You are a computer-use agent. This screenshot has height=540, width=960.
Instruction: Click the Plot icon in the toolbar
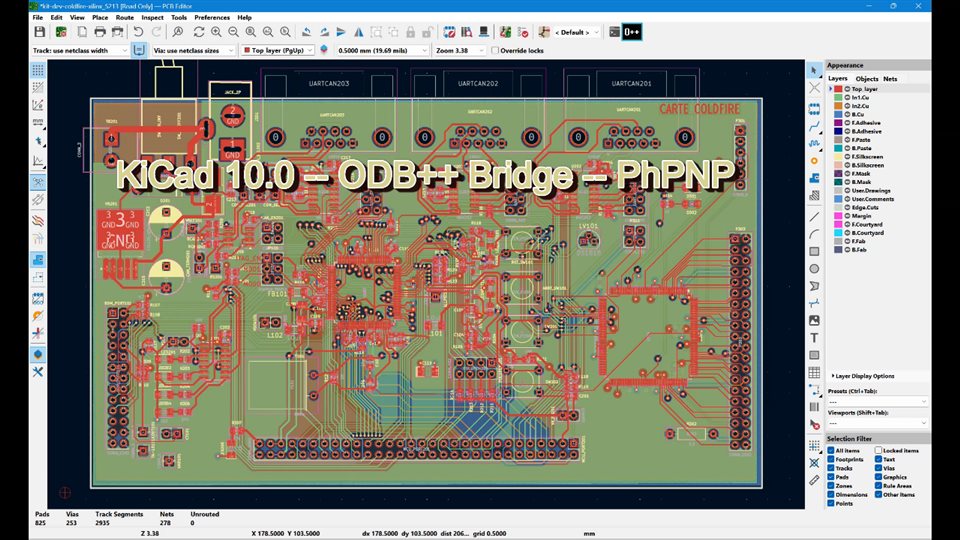coord(117,32)
